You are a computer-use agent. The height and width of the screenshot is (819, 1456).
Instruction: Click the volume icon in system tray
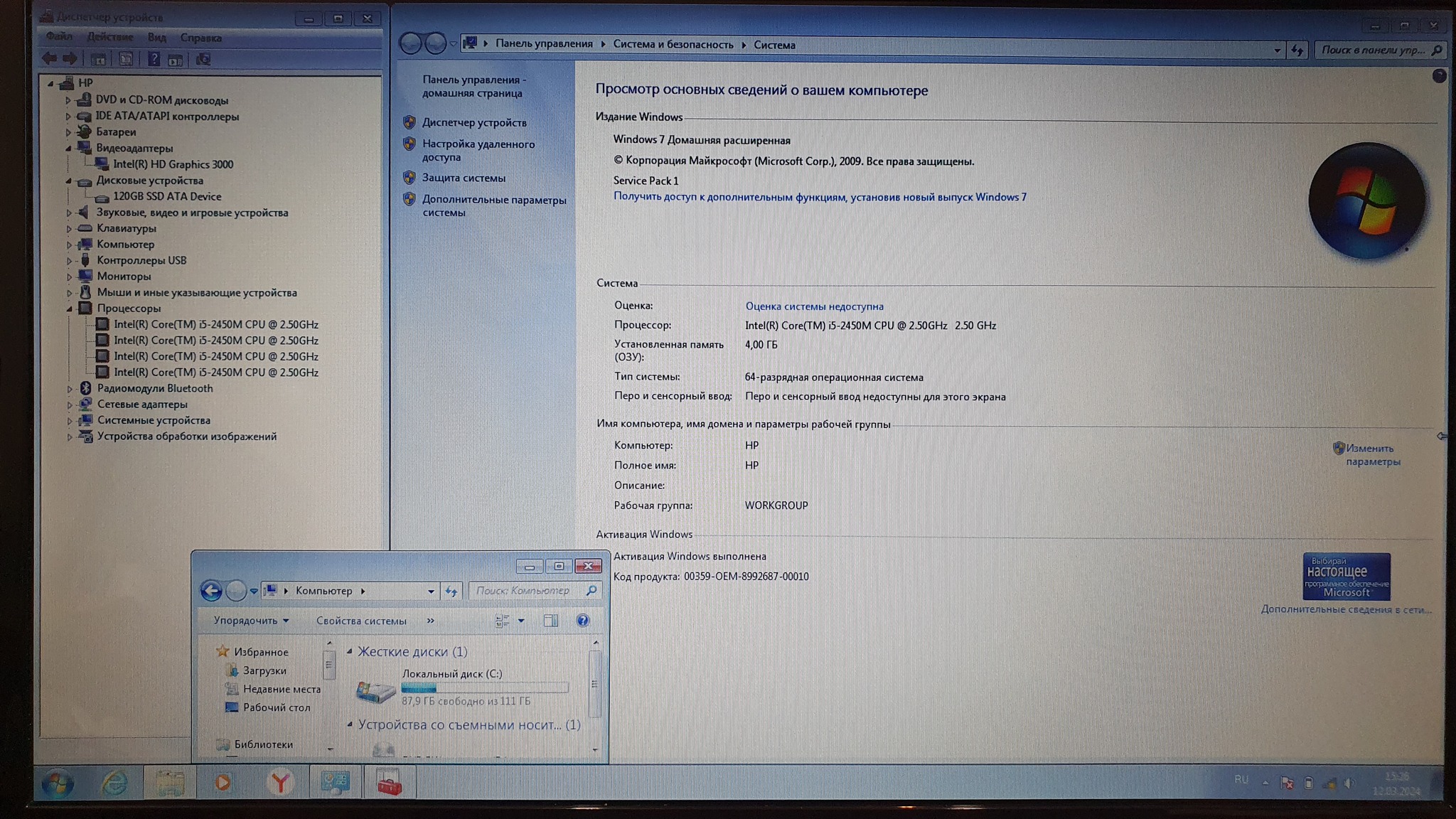1349,783
